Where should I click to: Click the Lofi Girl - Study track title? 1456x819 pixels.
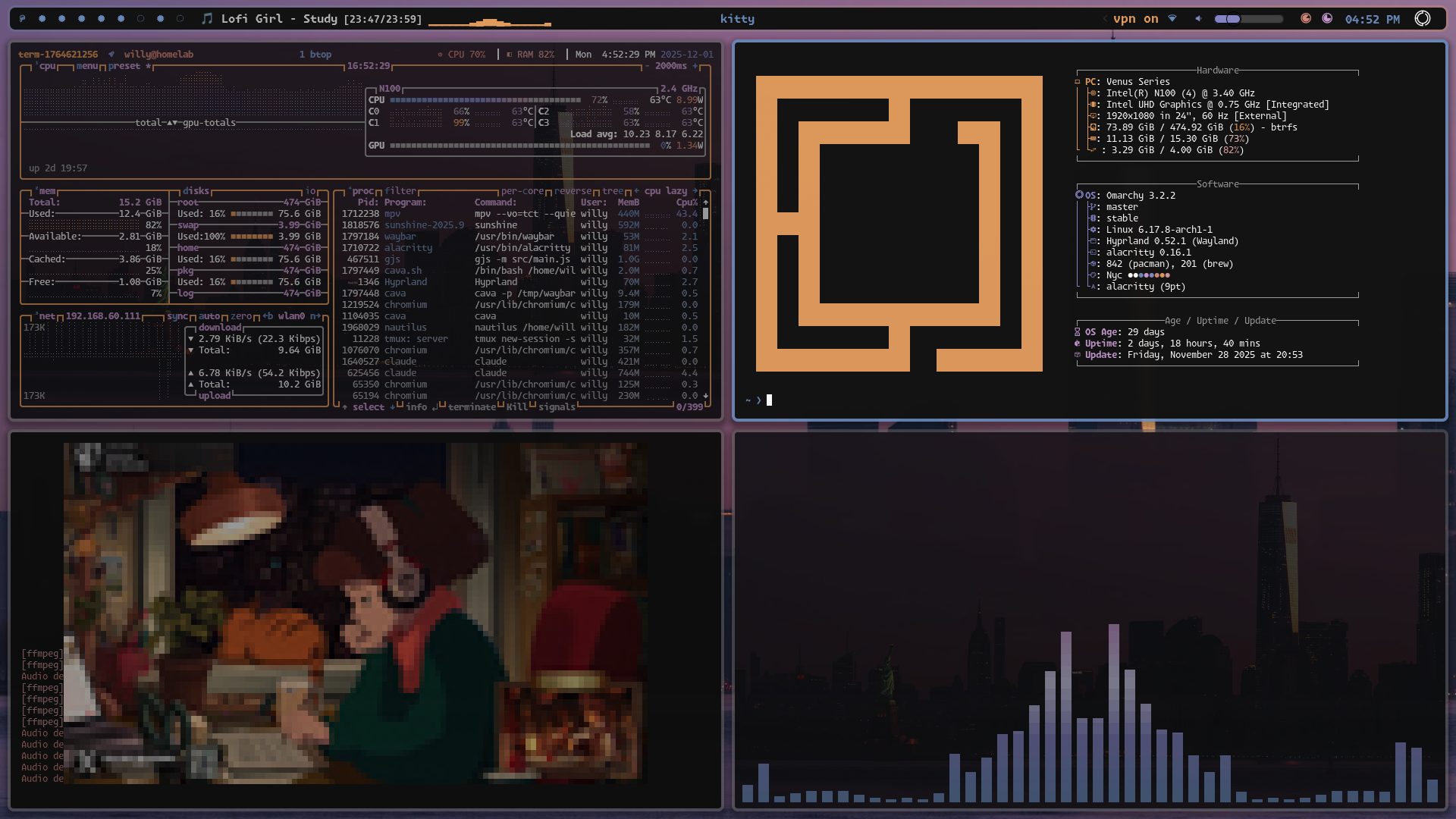279,19
